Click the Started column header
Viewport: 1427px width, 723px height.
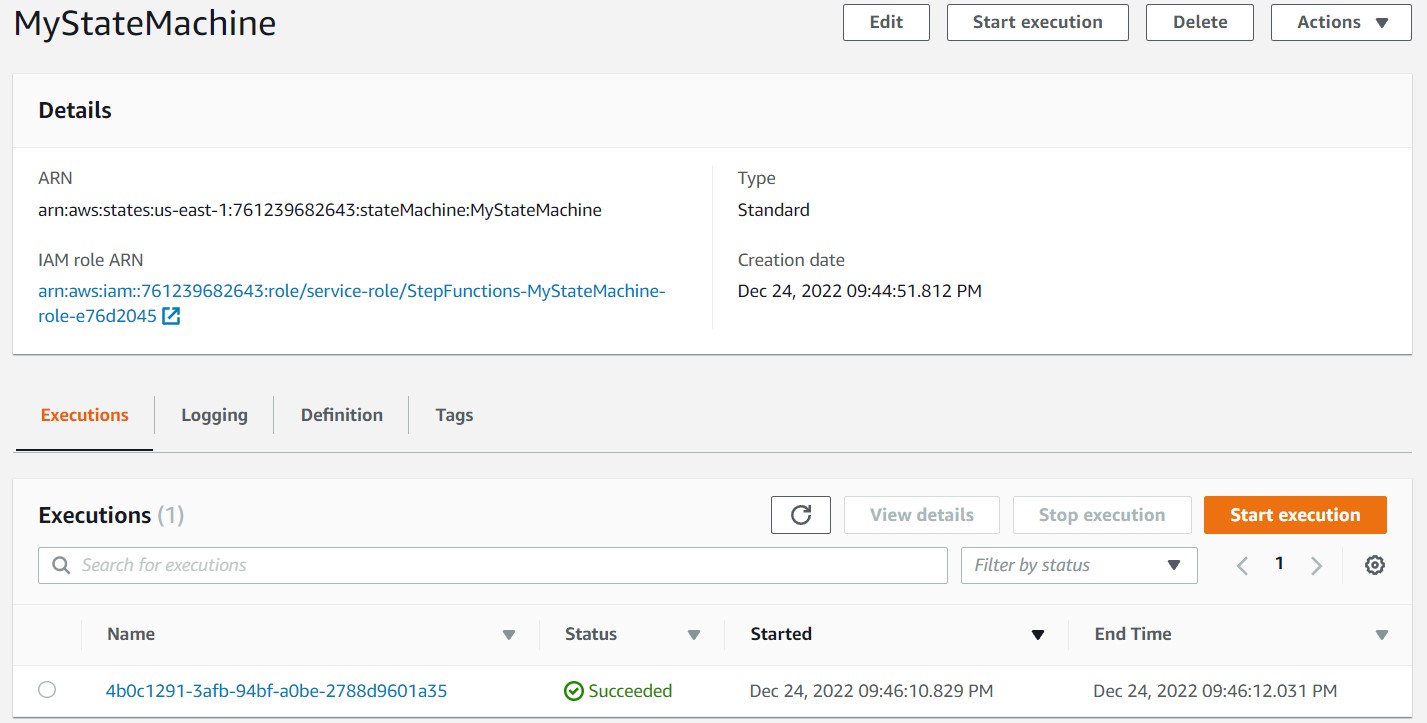pyautogui.click(x=781, y=634)
